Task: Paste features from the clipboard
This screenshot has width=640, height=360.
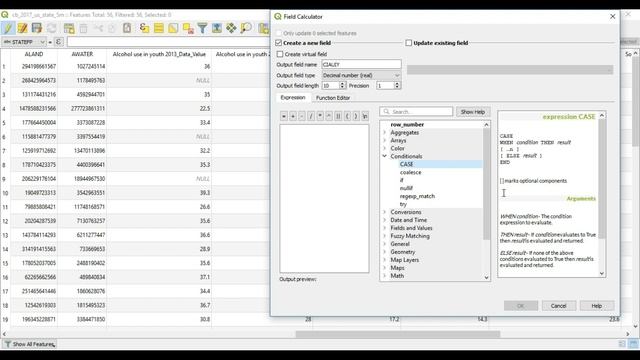Action: (127, 28)
